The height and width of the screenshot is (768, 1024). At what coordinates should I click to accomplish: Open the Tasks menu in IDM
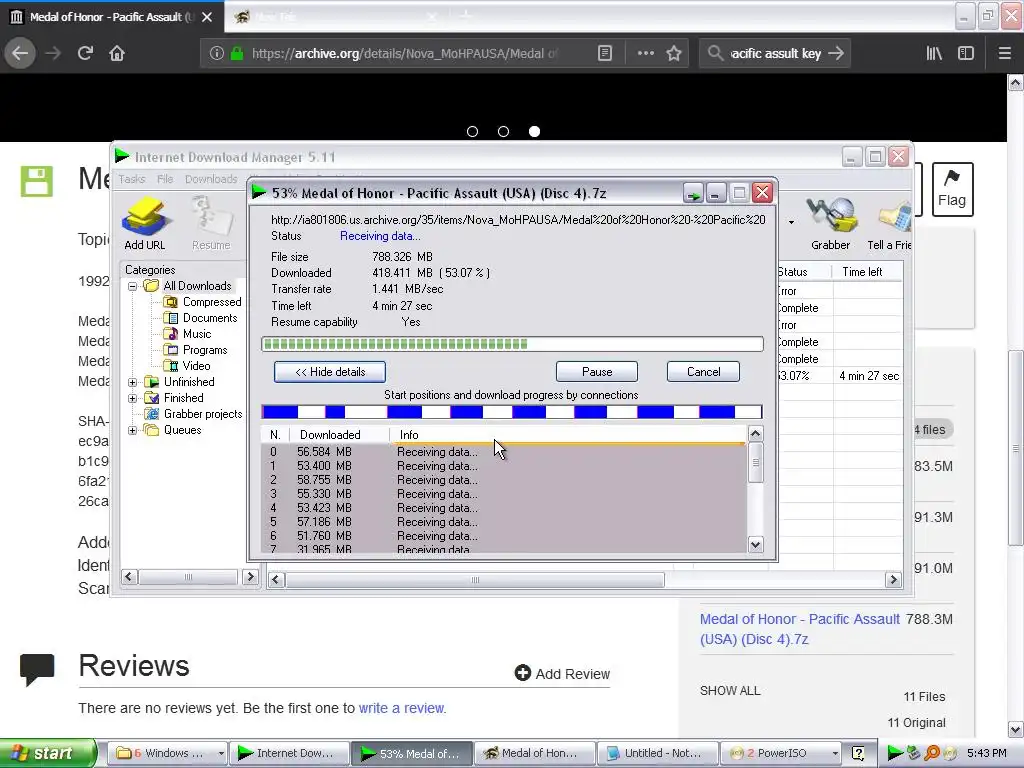click(x=132, y=179)
